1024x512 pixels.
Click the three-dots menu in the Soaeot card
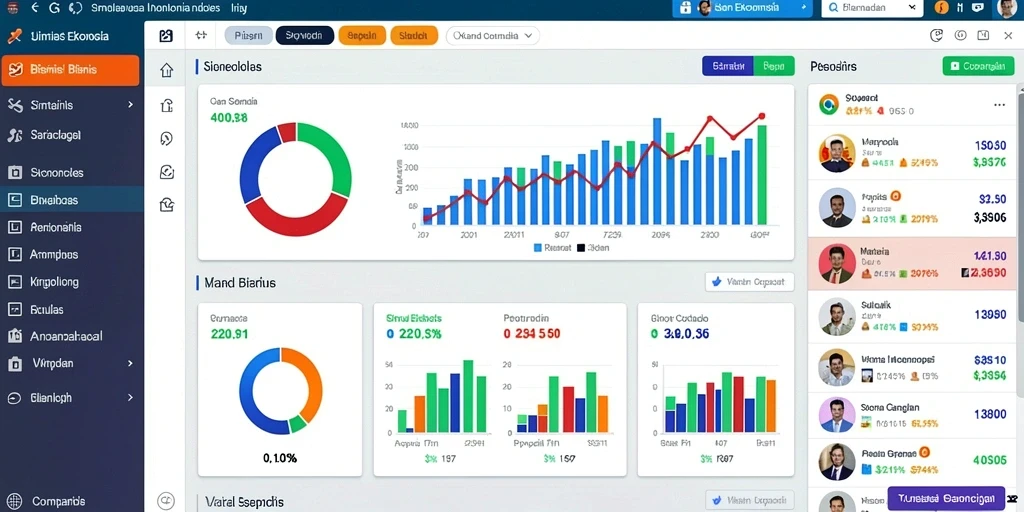999,104
